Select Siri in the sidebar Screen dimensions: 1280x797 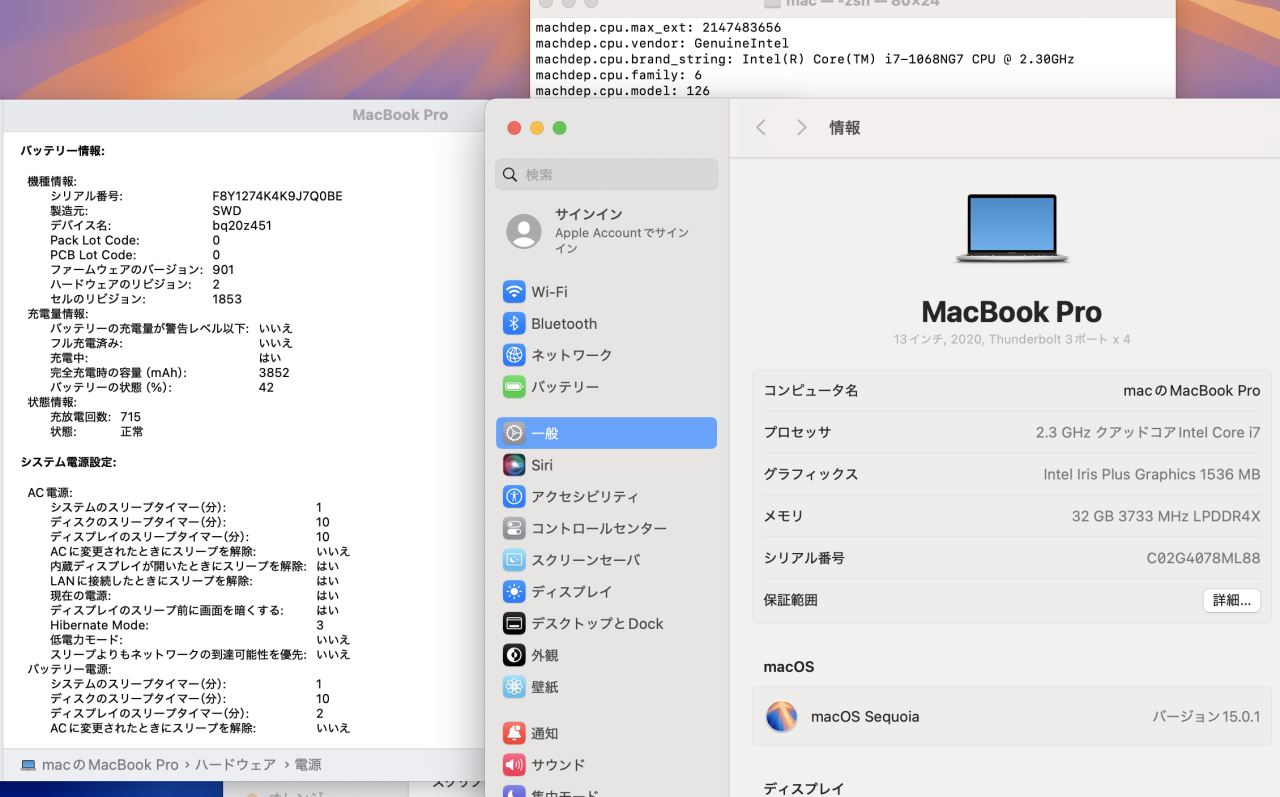point(541,465)
